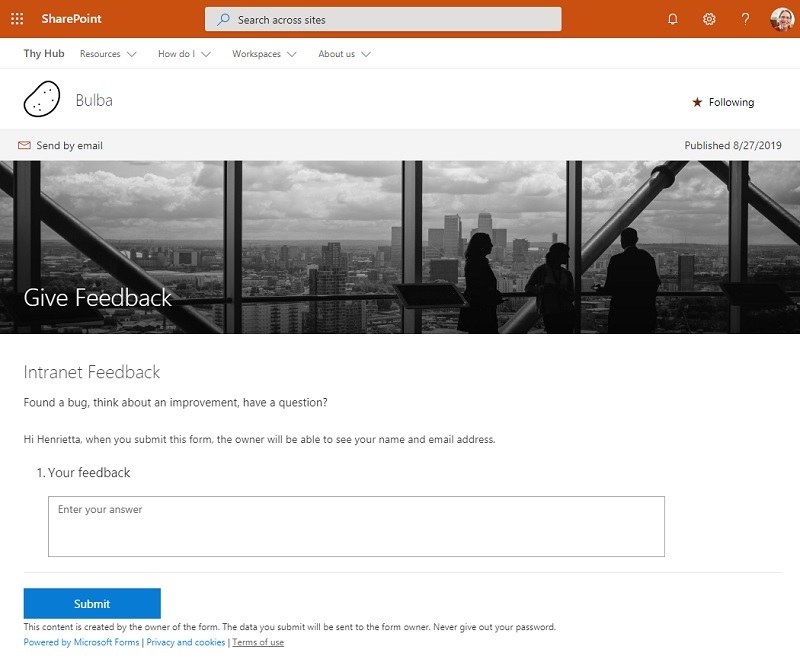Expand the How do I menu
Image resolution: width=800 pixels, height=672 pixels.
[184, 54]
